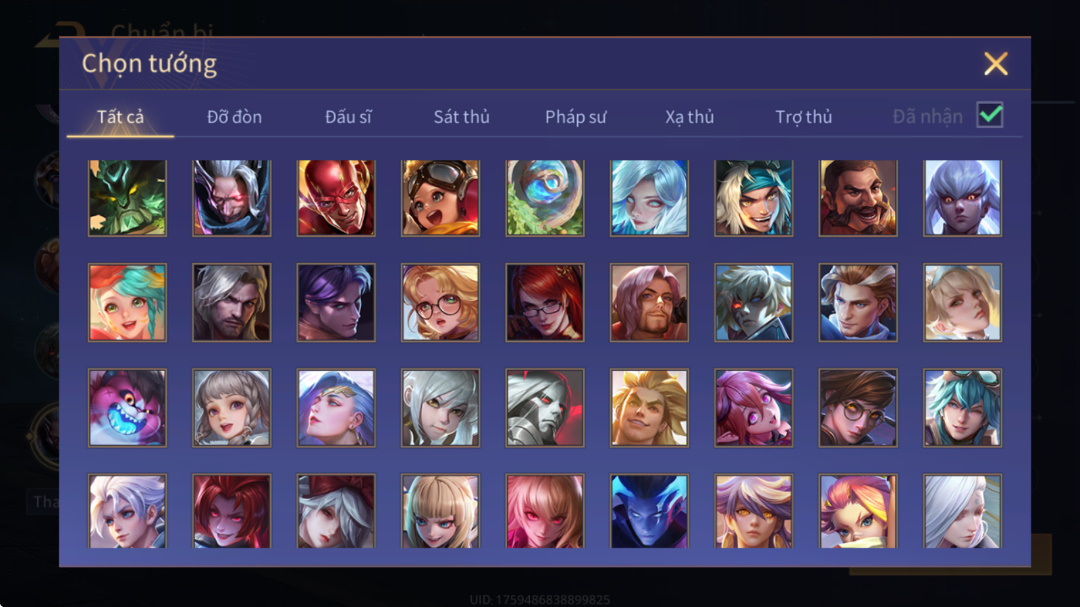
Task: Choose the goggles-wearing pilot girl hero
Action: [x=441, y=198]
